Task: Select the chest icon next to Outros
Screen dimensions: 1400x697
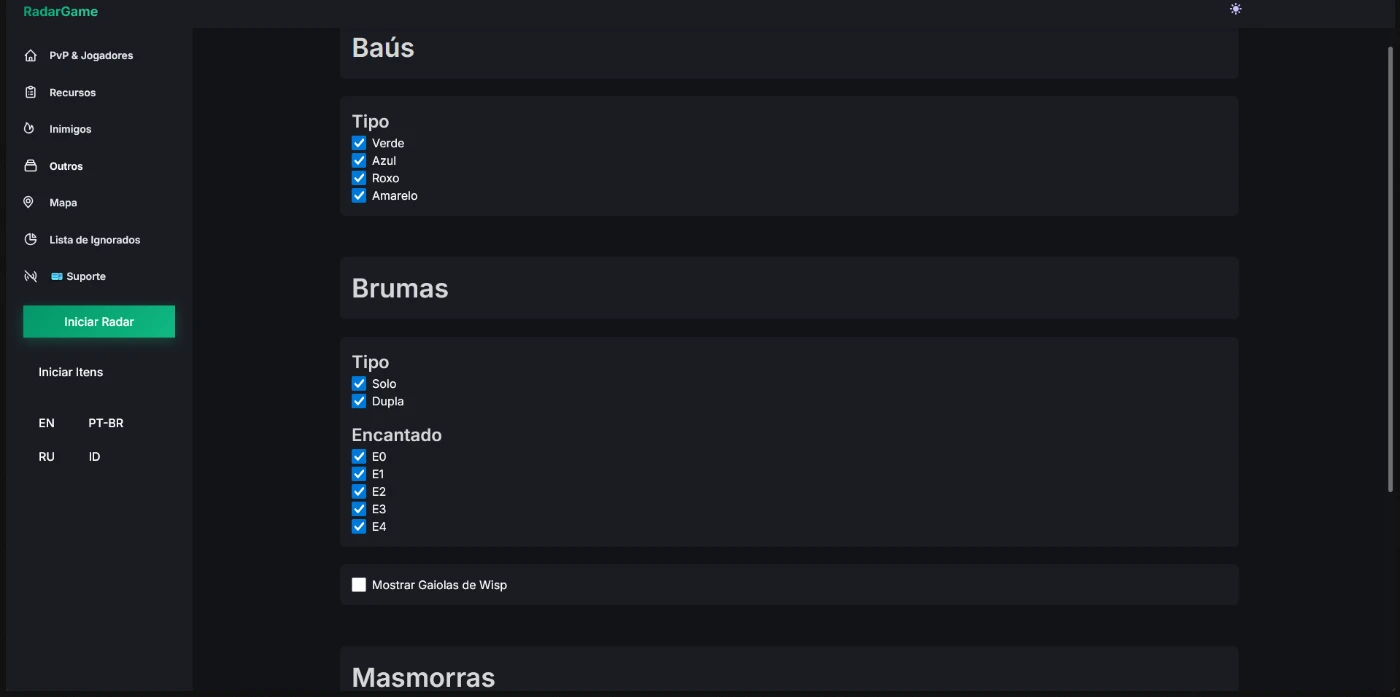Action: [x=30, y=166]
